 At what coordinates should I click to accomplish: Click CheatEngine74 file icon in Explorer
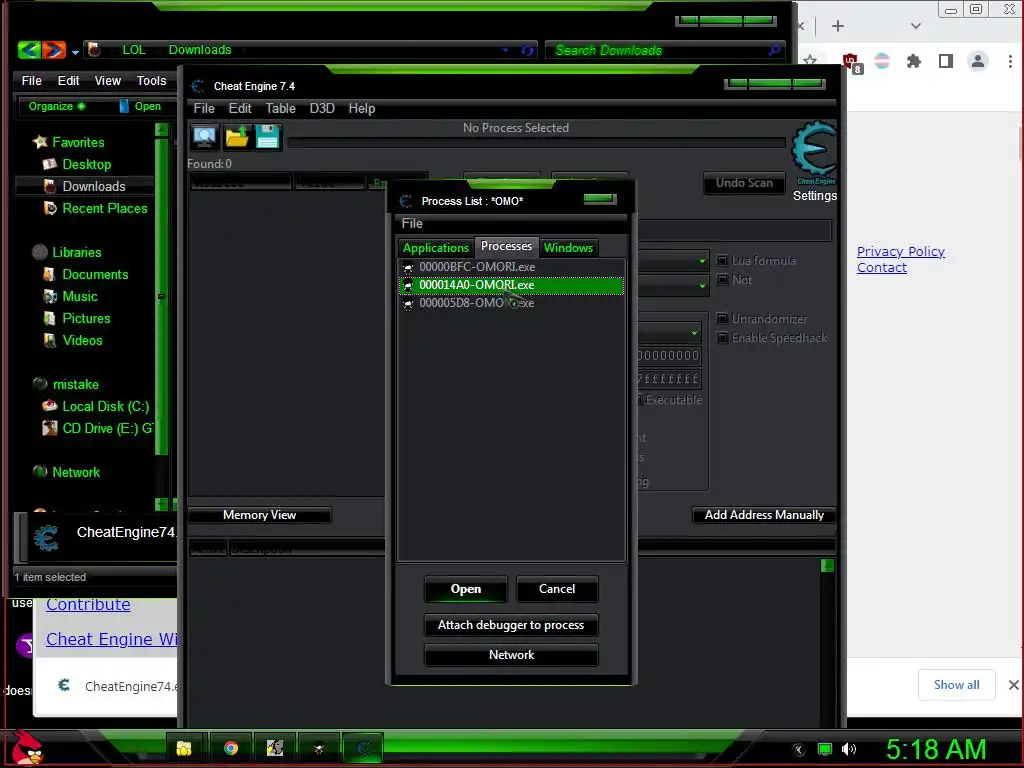click(x=46, y=538)
